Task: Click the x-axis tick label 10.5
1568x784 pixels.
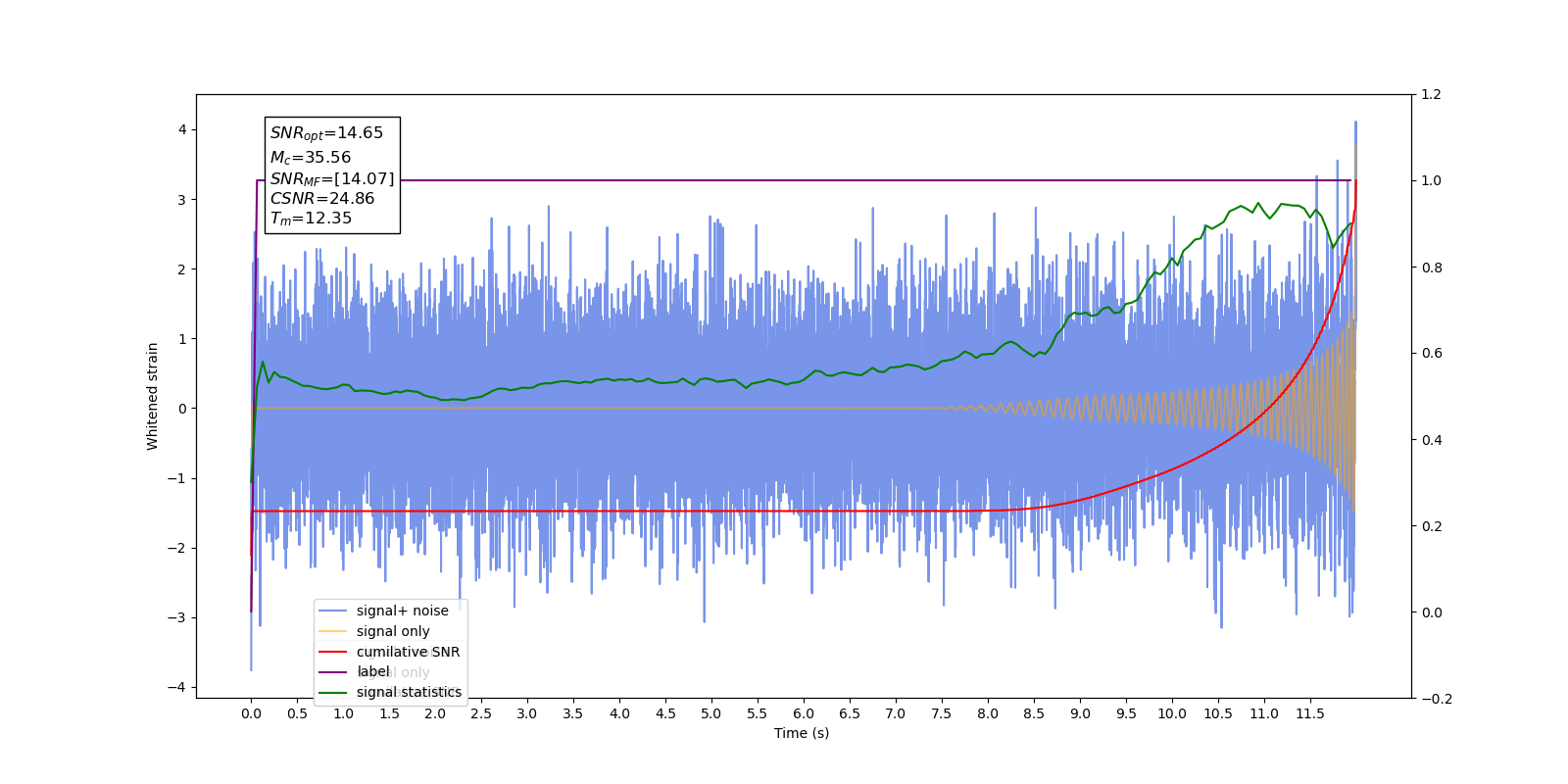Action: [1218, 713]
